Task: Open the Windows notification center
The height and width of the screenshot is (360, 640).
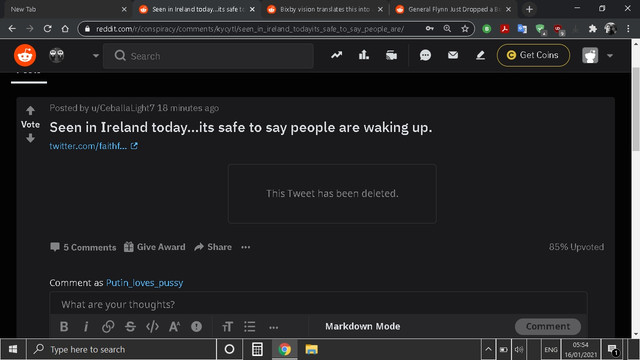Action: (x=612, y=349)
